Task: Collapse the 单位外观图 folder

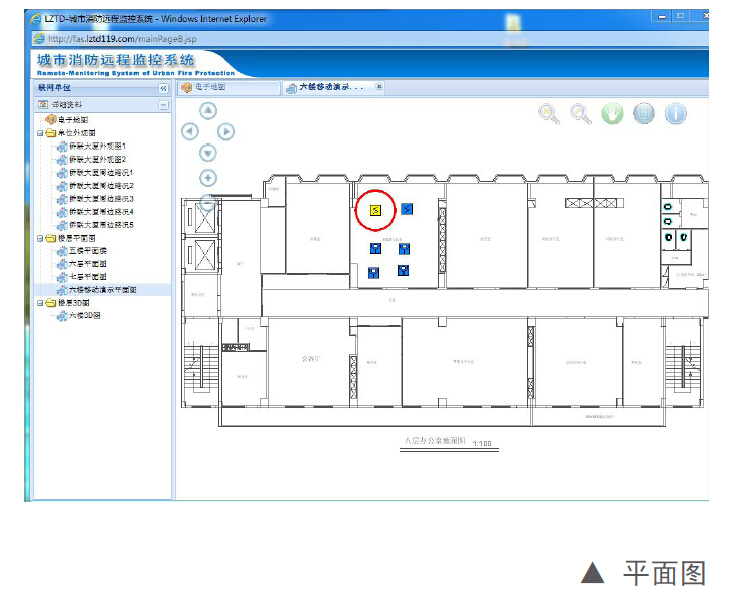Action: 40,133
